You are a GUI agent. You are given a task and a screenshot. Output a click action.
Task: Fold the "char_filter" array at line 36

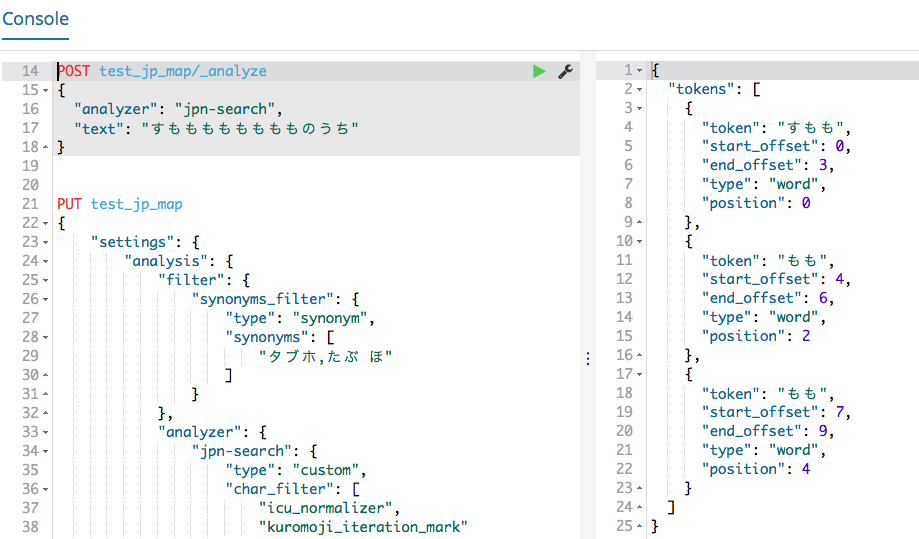(45, 490)
